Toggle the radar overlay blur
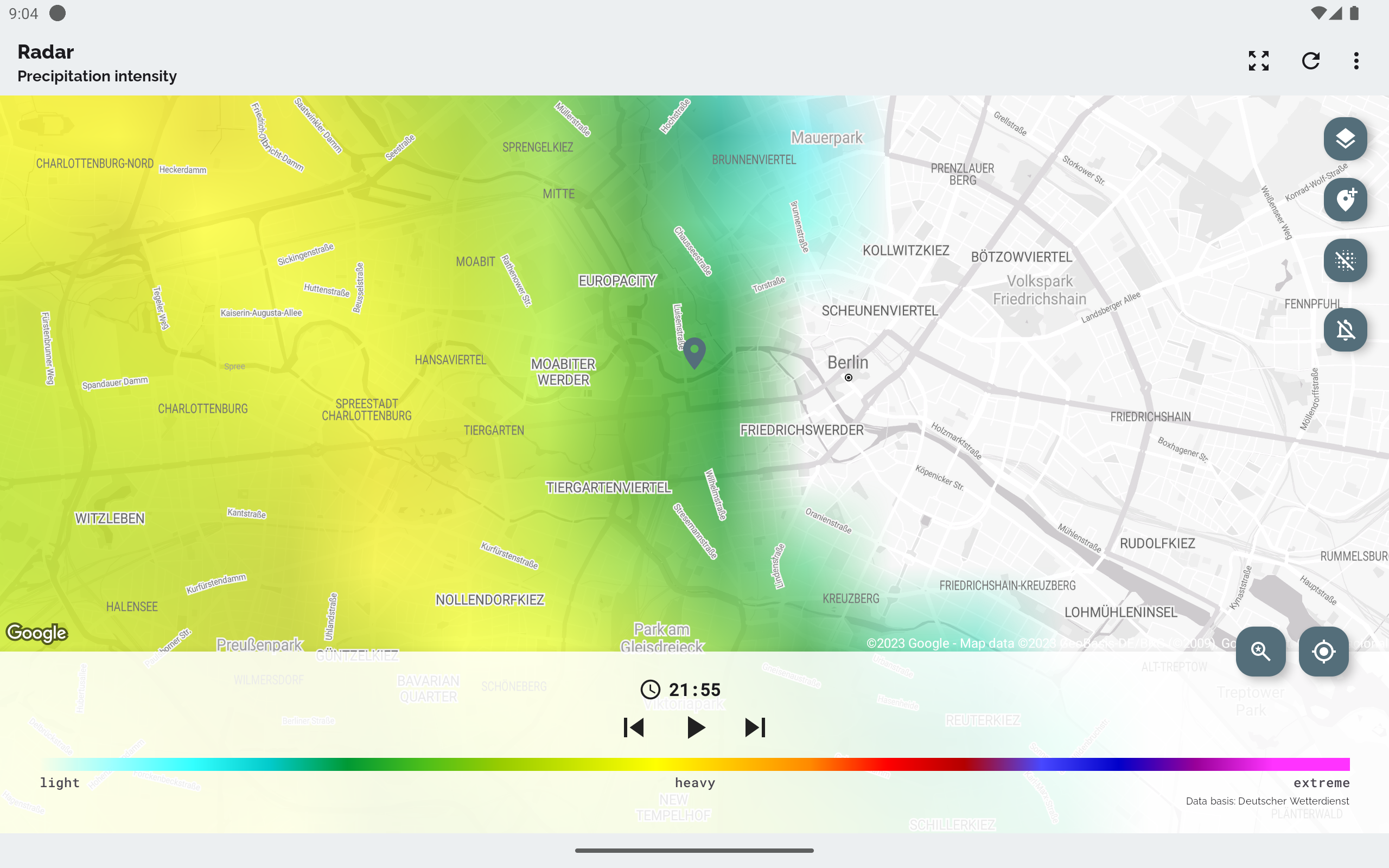This screenshot has width=1389, height=868. pyautogui.click(x=1345, y=260)
